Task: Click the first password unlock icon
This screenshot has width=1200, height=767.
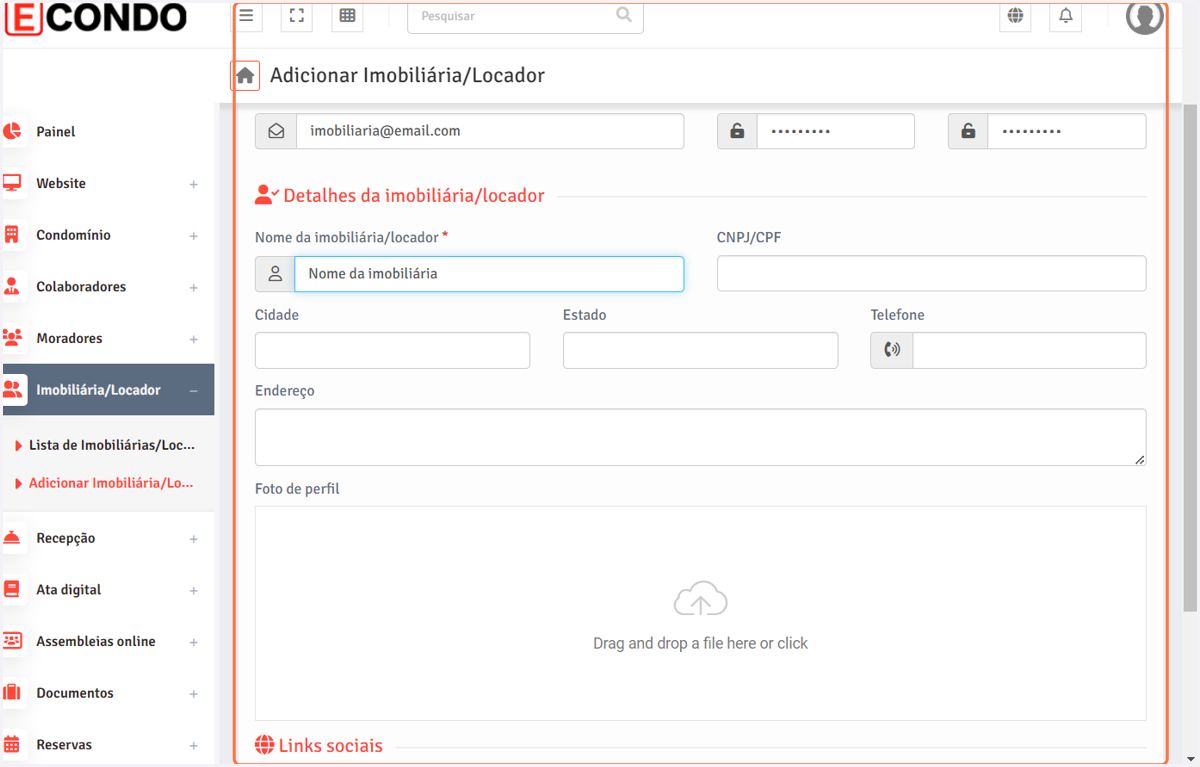Action: [737, 131]
